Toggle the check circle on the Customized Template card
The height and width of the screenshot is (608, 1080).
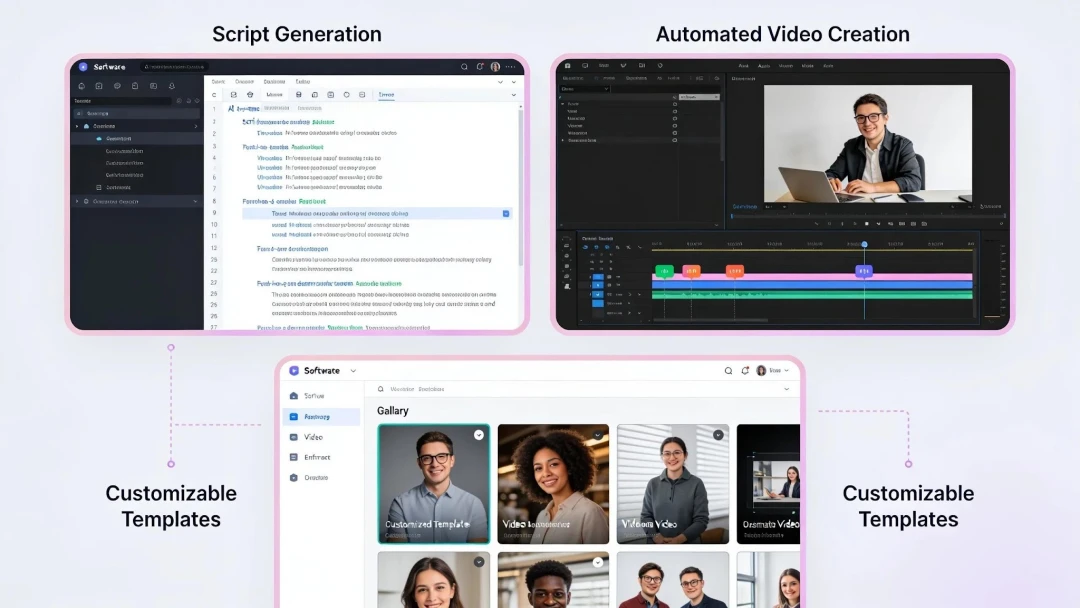[x=479, y=435]
